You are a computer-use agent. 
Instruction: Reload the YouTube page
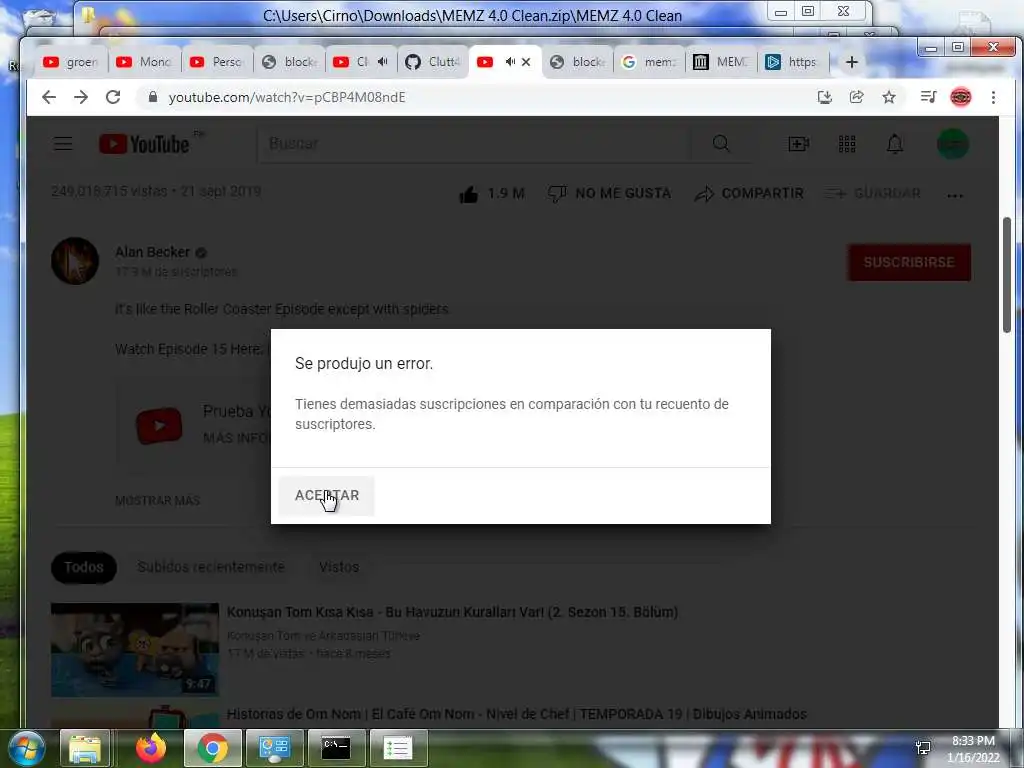click(113, 97)
